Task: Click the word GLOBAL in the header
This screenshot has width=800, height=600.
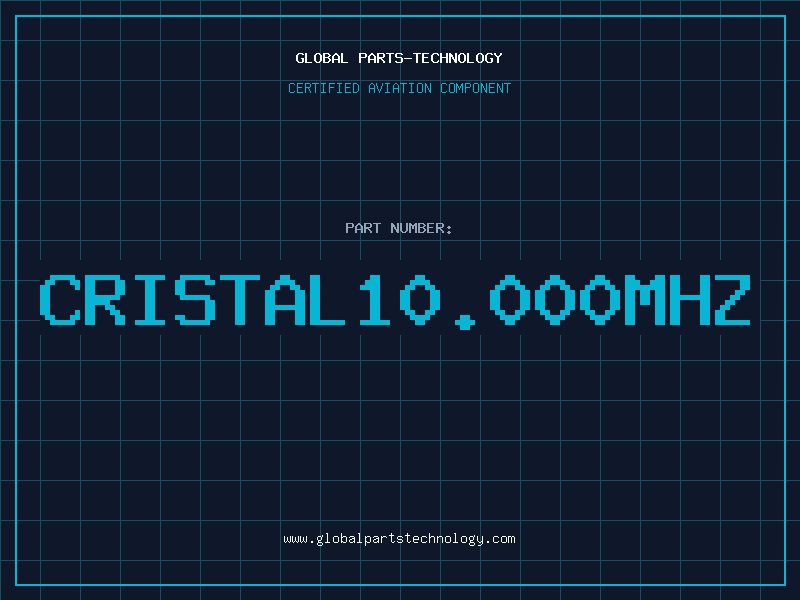Action: tap(322, 58)
